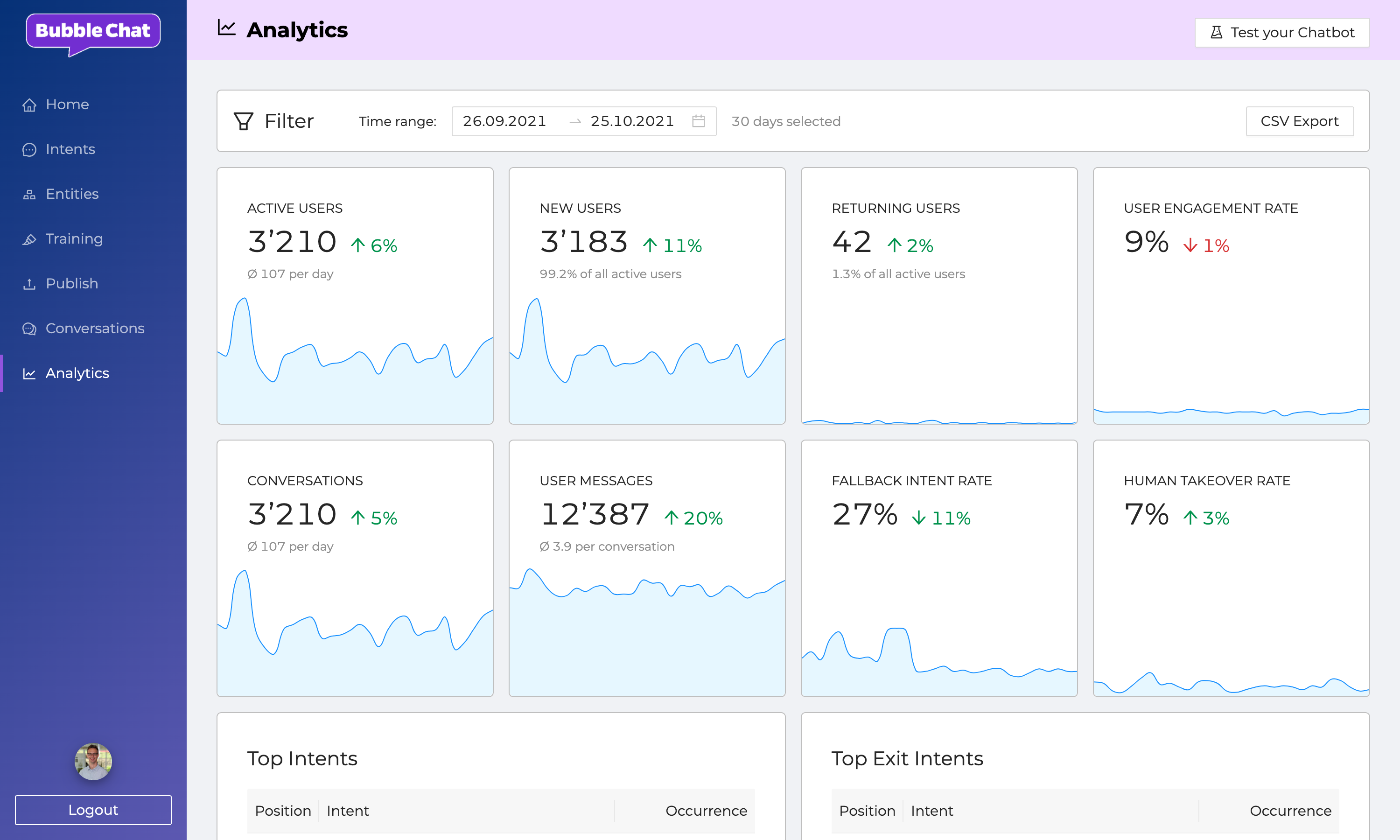Click the Conversations chat bubbles icon
Screen dimensions: 1400x840
click(x=29, y=329)
